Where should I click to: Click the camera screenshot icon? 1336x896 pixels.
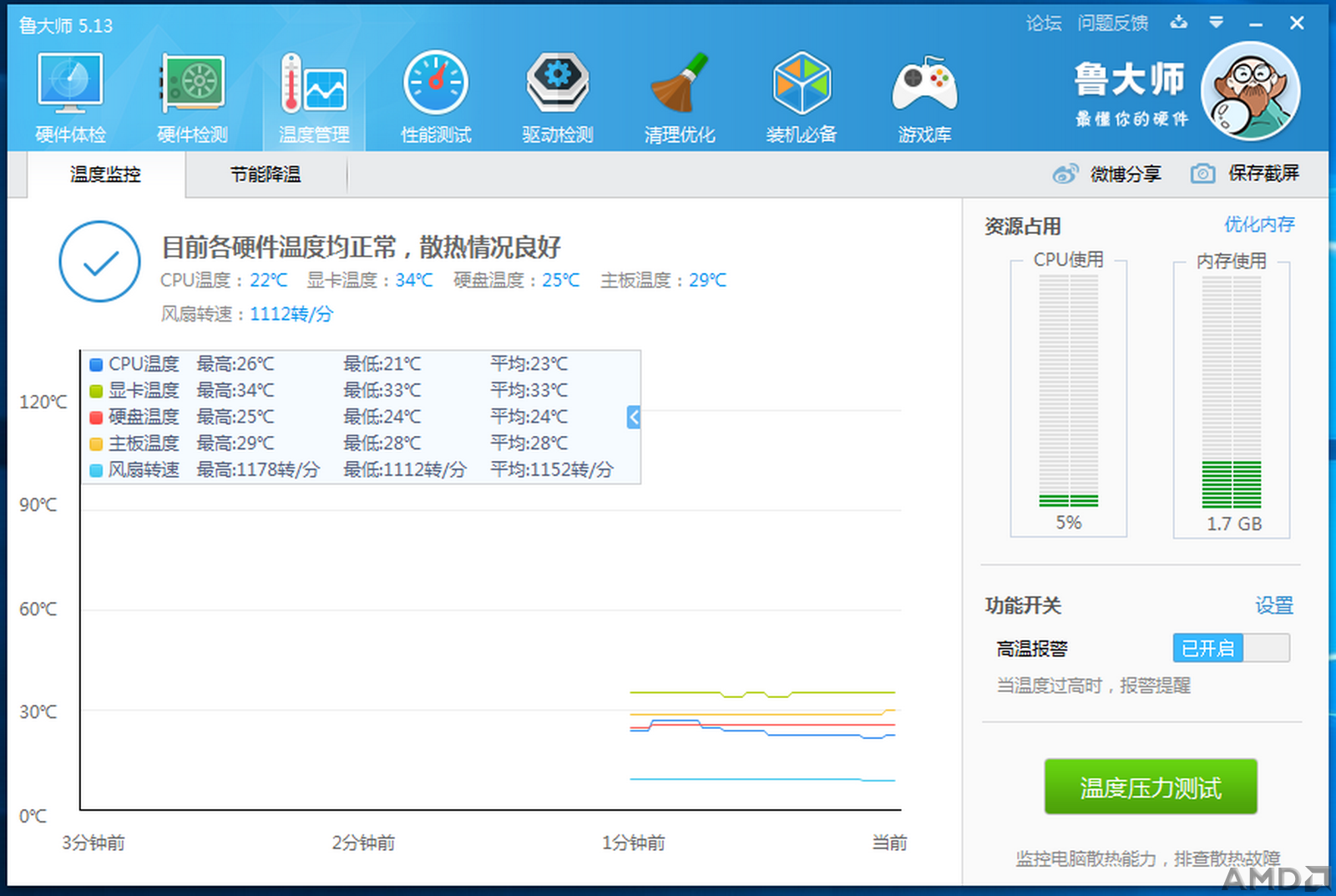click(x=1202, y=174)
